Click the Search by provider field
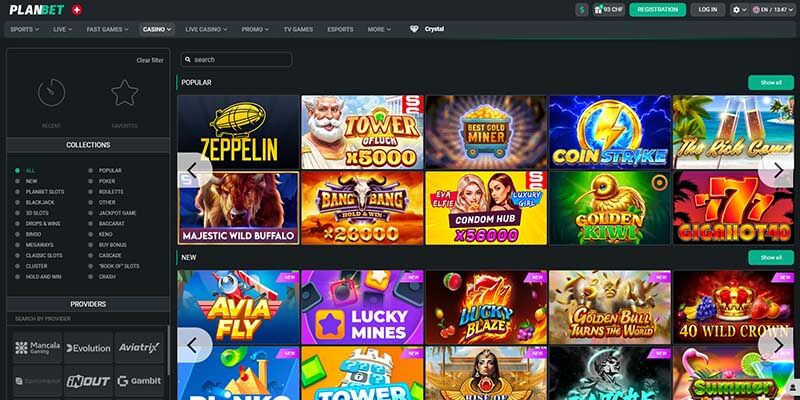Screen dimensions: 800x400 tap(88, 318)
